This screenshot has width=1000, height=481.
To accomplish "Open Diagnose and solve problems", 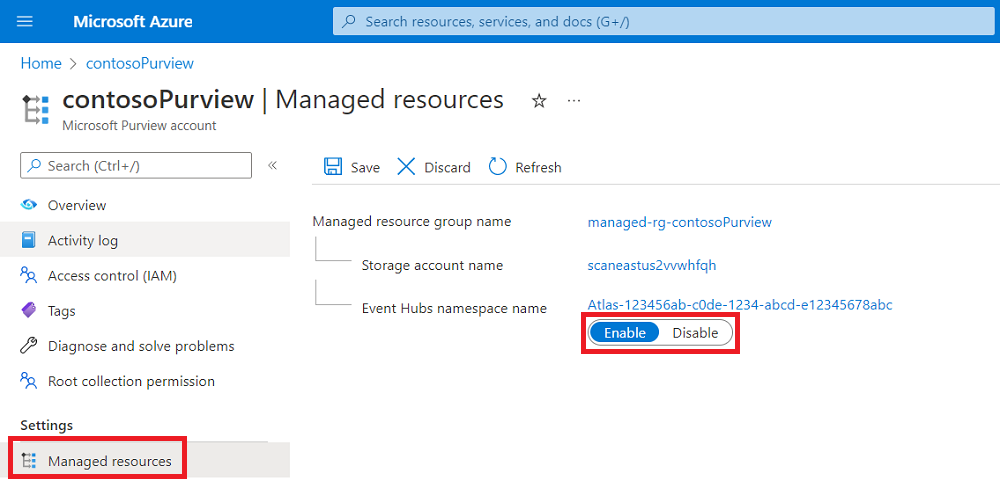I will tap(141, 346).
